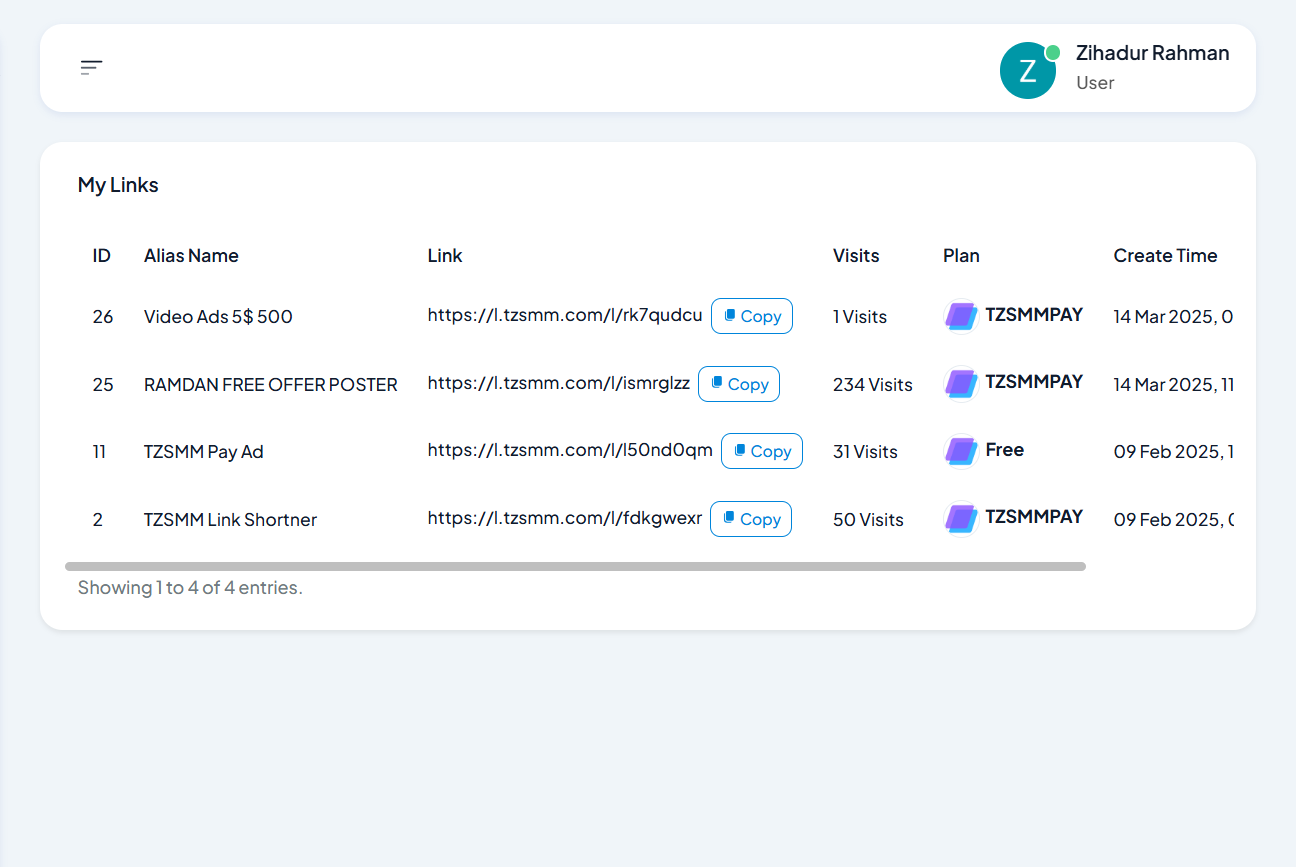Open the sidebar hamburger menu icon
The height and width of the screenshot is (867, 1296).
(91, 67)
